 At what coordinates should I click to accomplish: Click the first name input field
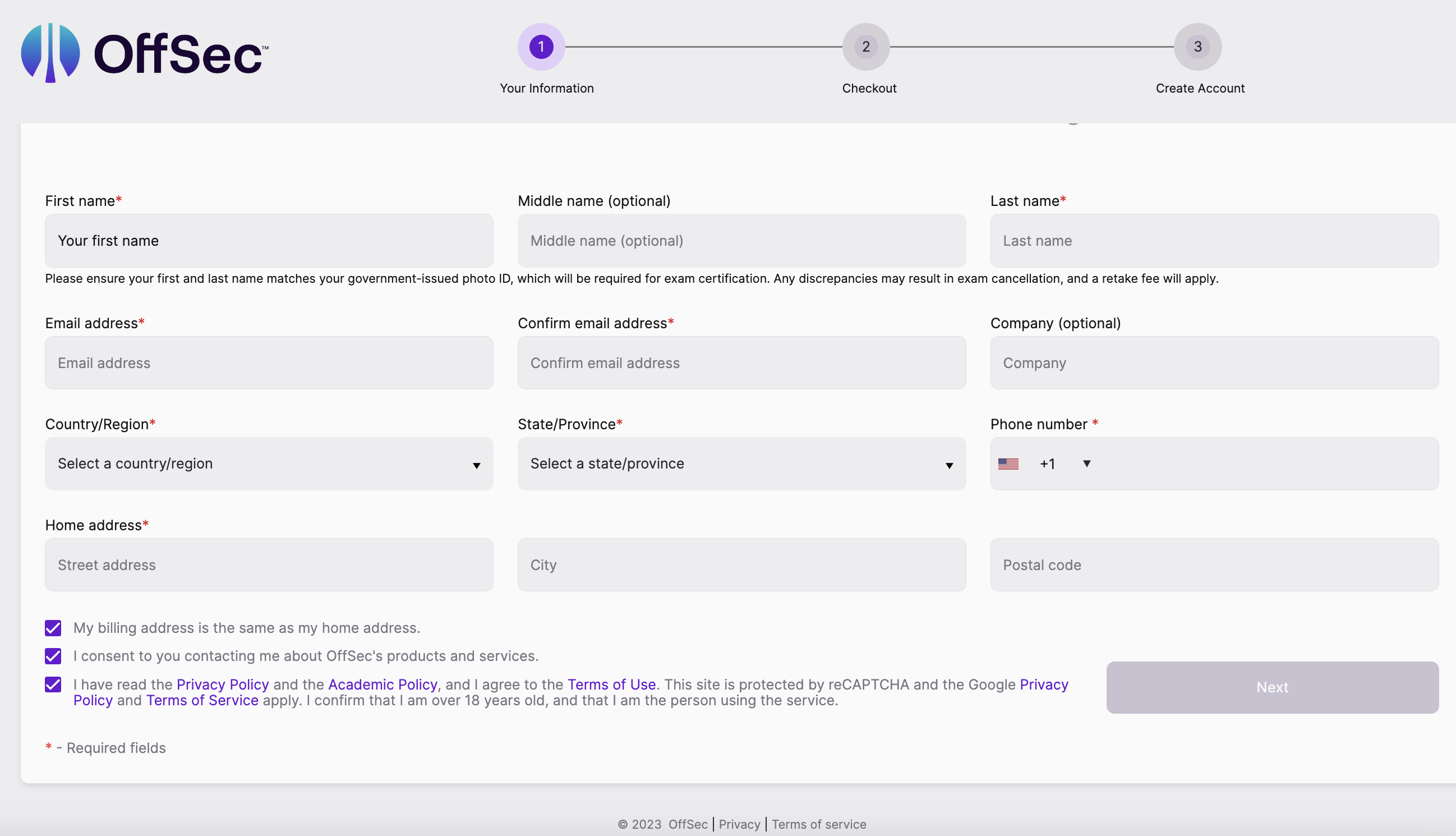(x=268, y=241)
